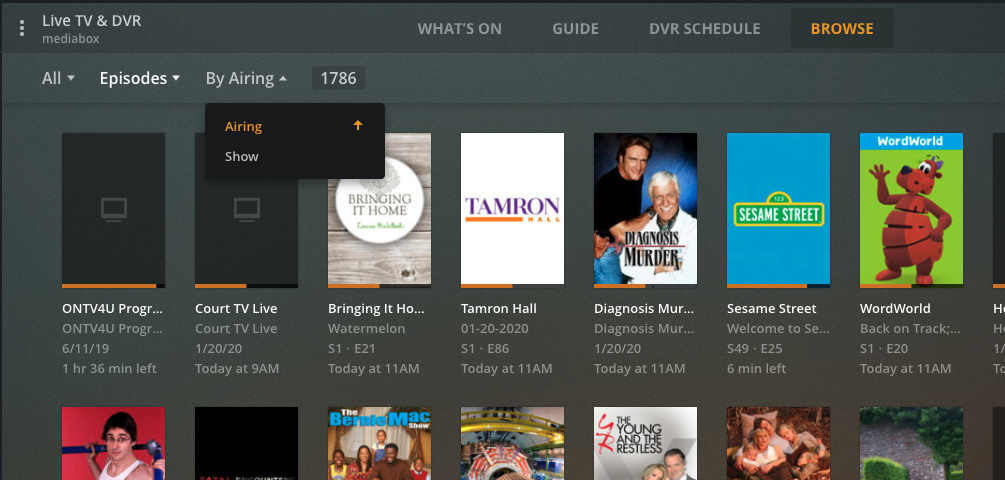This screenshot has height=480, width=1005.
Task: Open the poster with man holding weights
Action: tap(113, 443)
